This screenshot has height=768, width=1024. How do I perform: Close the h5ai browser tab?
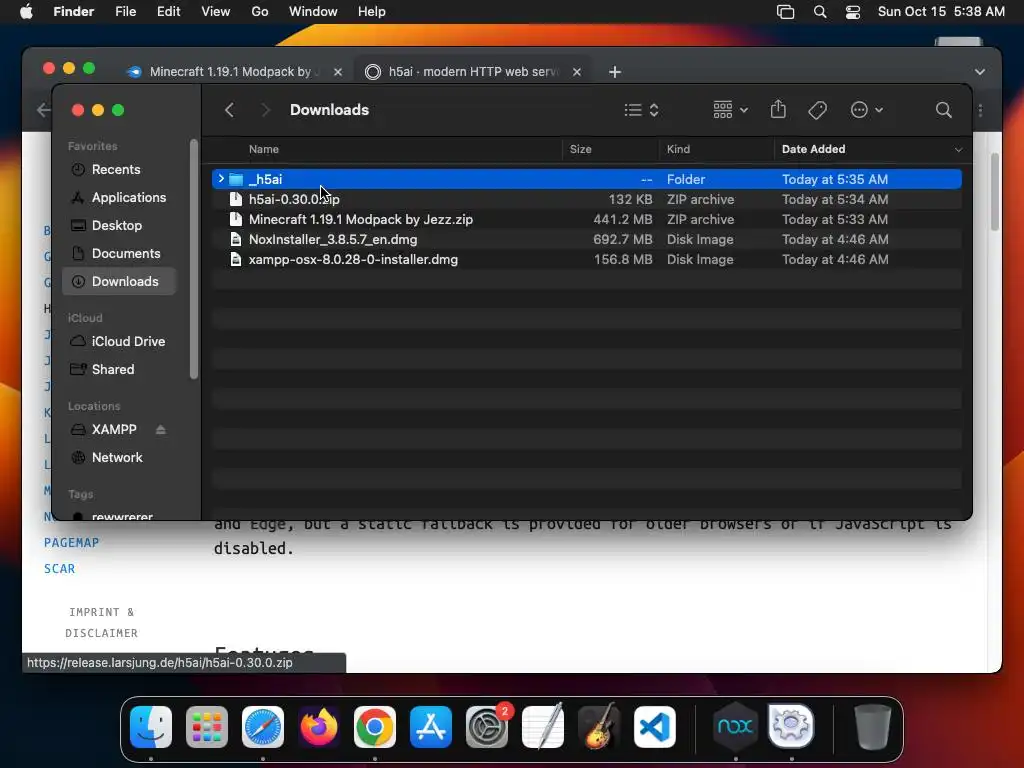577,72
